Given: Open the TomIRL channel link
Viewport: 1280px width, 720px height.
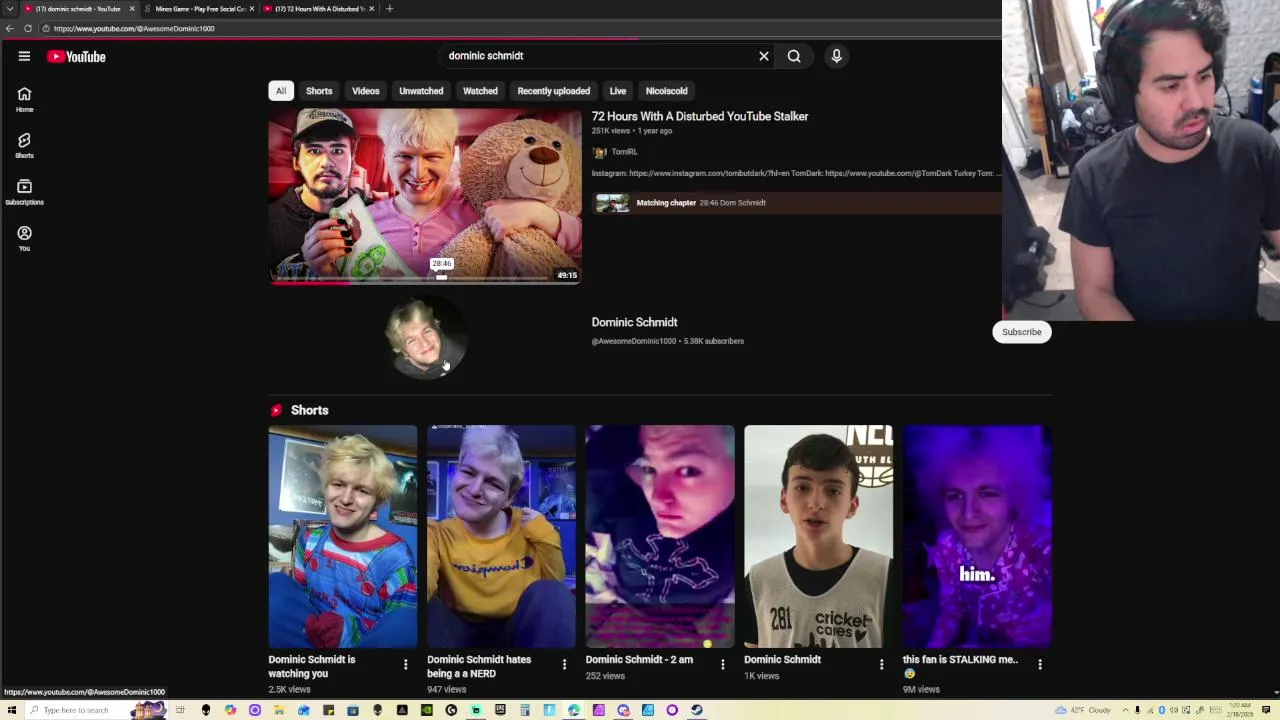Looking at the screenshot, I should click(624, 152).
